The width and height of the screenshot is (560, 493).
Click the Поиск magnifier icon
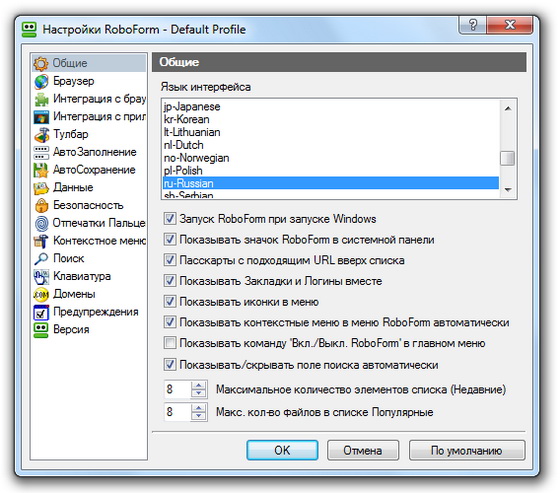click(41, 259)
